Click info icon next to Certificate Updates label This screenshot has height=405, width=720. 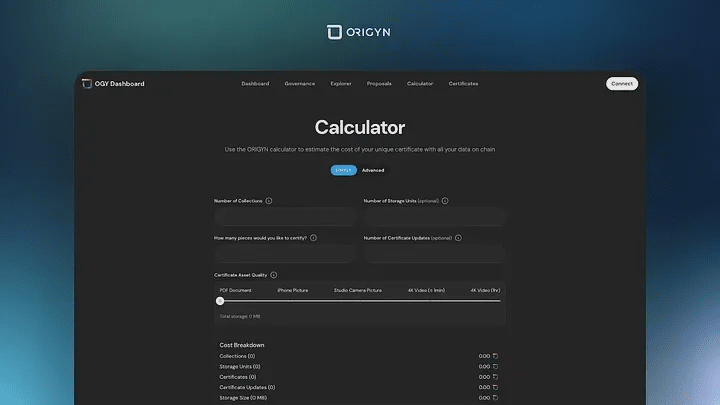pyautogui.click(x=458, y=238)
